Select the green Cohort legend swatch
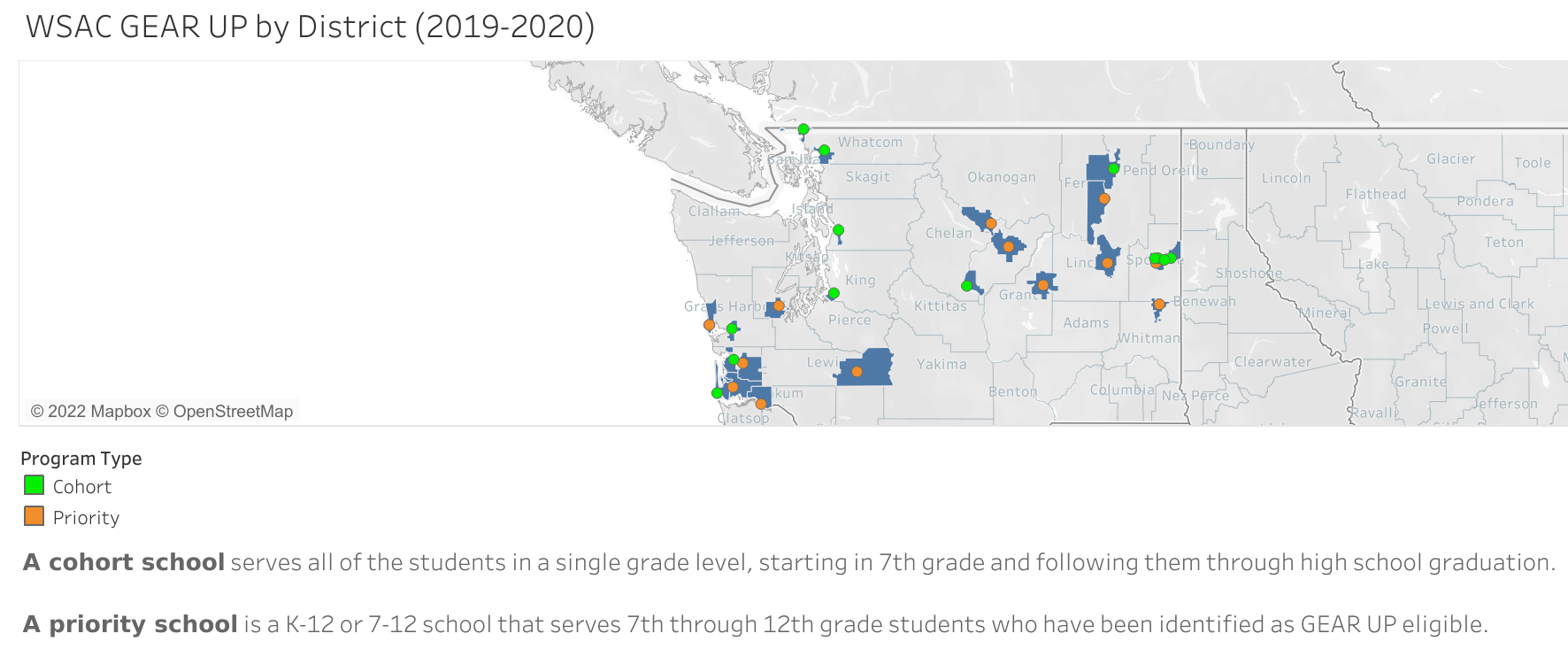The height and width of the screenshot is (649, 1568). 34,485
